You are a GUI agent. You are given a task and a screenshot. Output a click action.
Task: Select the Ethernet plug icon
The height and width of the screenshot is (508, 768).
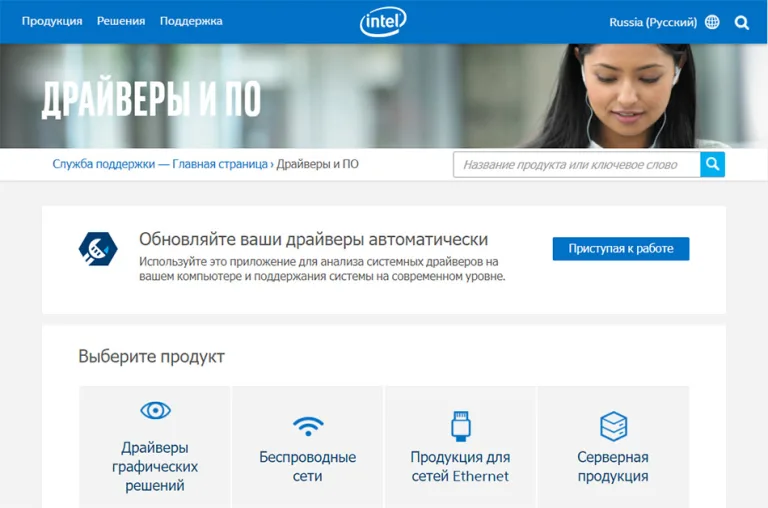click(460, 426)
